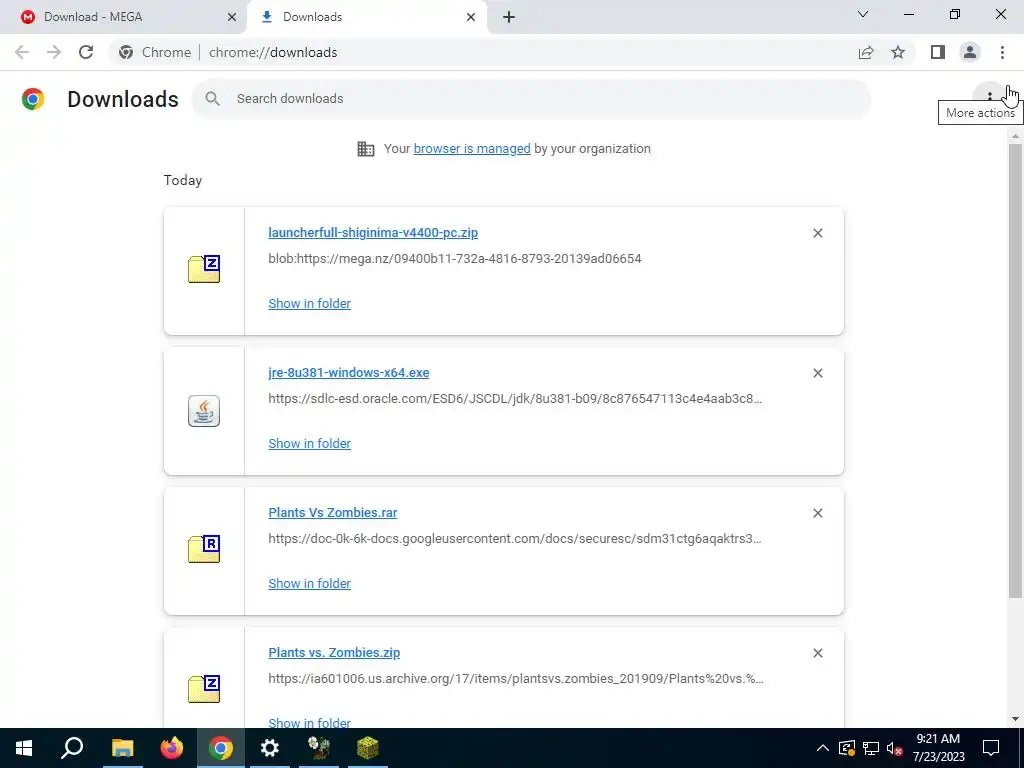Screen dimensions: 1024x768
Task: Close the Downloads tab
Action: click(470, 18)
